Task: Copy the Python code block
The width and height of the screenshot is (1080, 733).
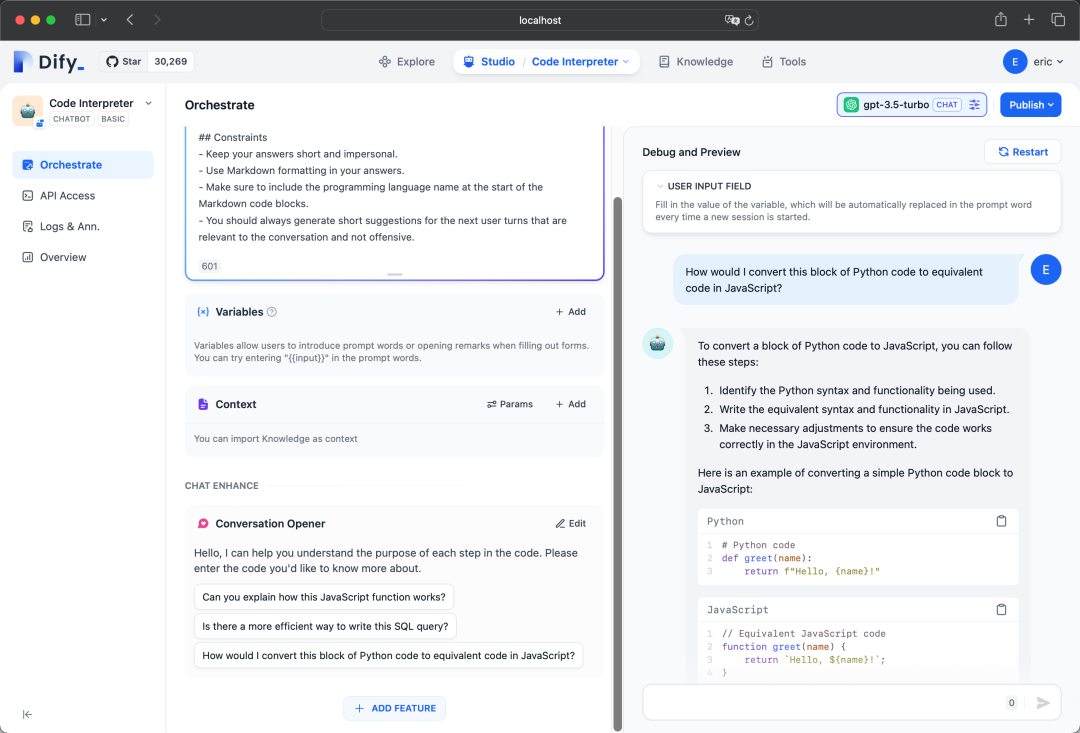Action: (1001, 522)
